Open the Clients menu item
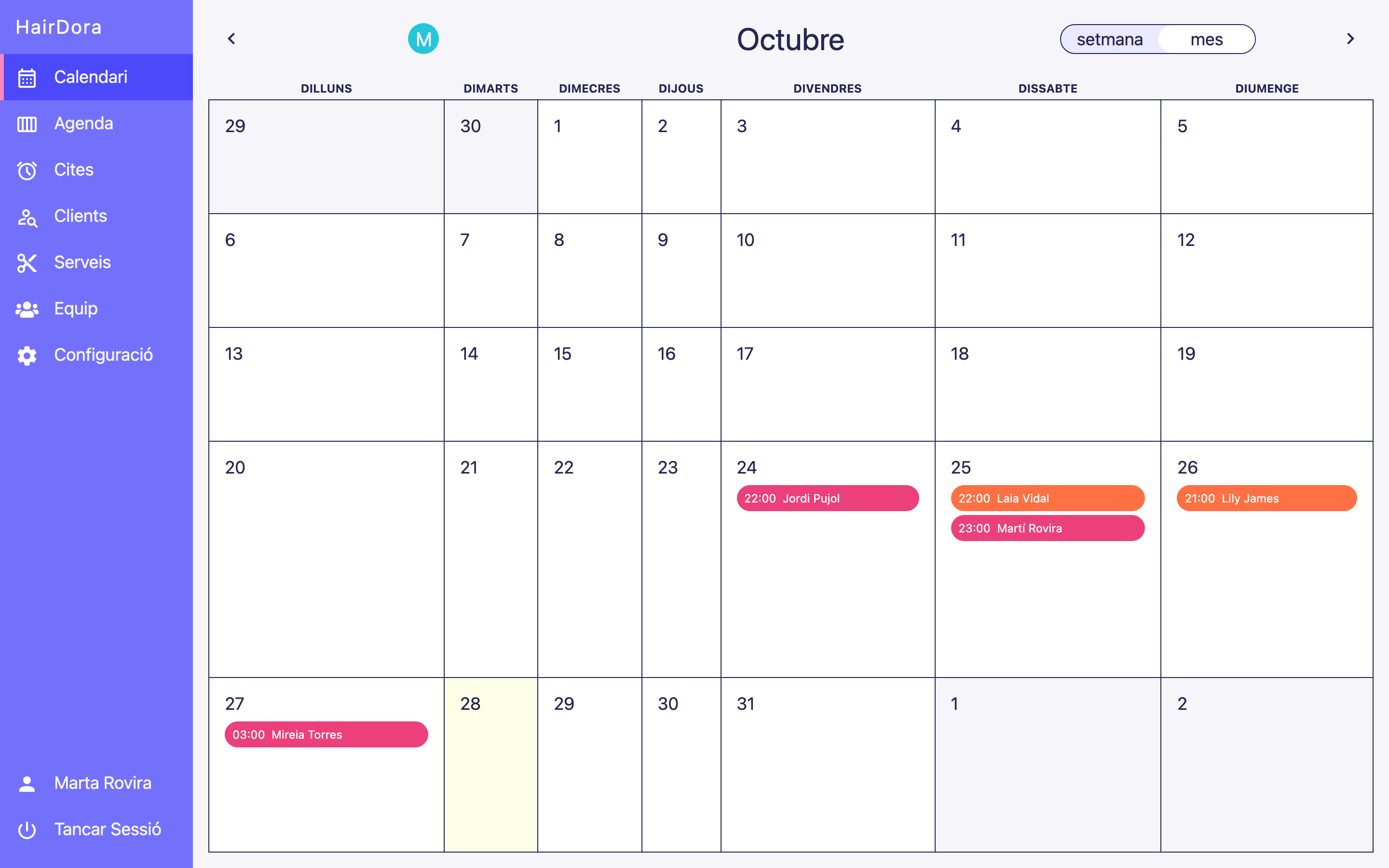The height and width of the screenshot is (868, 1389). (x=81, y=216)
